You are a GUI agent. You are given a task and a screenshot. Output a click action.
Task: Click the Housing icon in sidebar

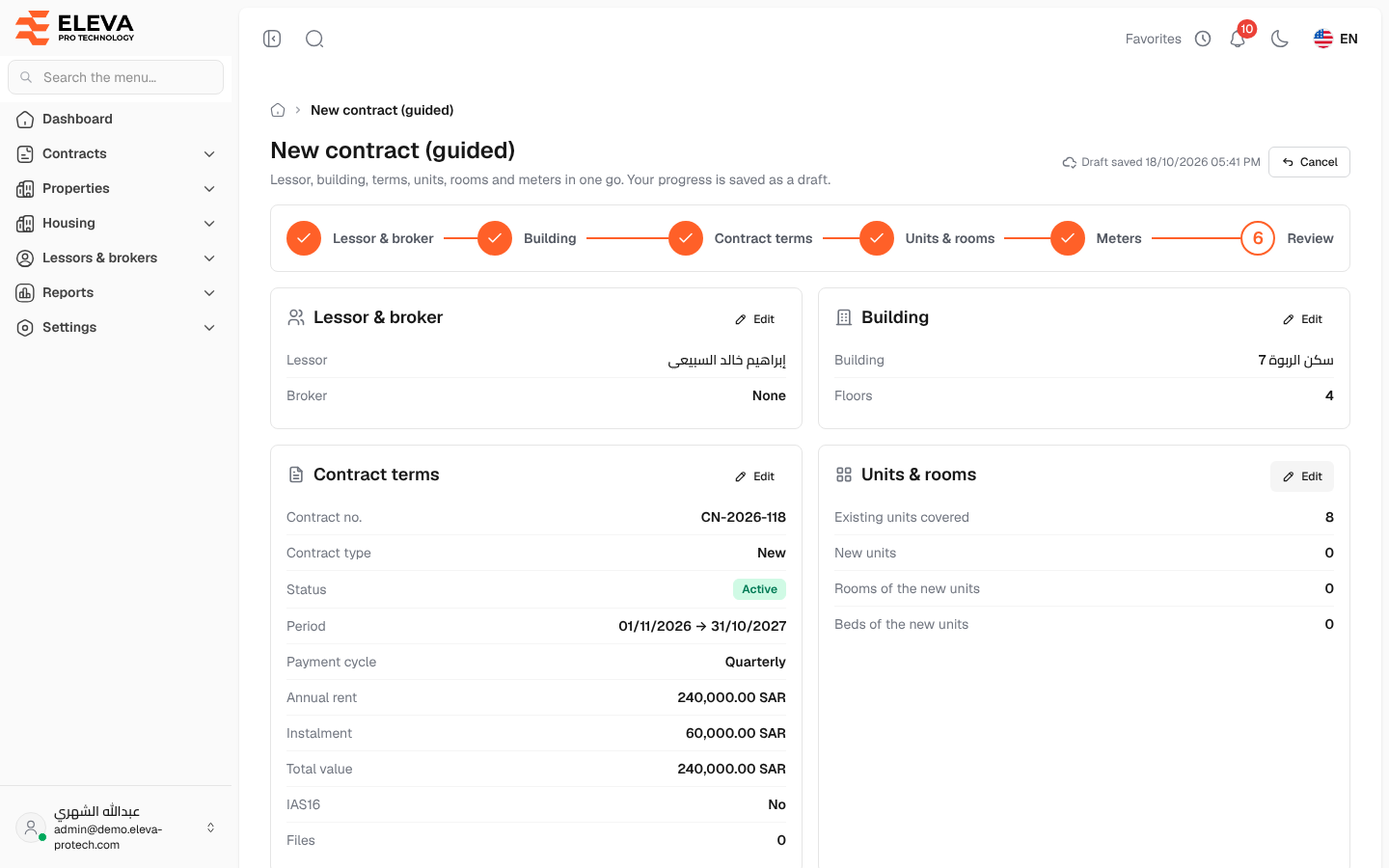point(25,224)
